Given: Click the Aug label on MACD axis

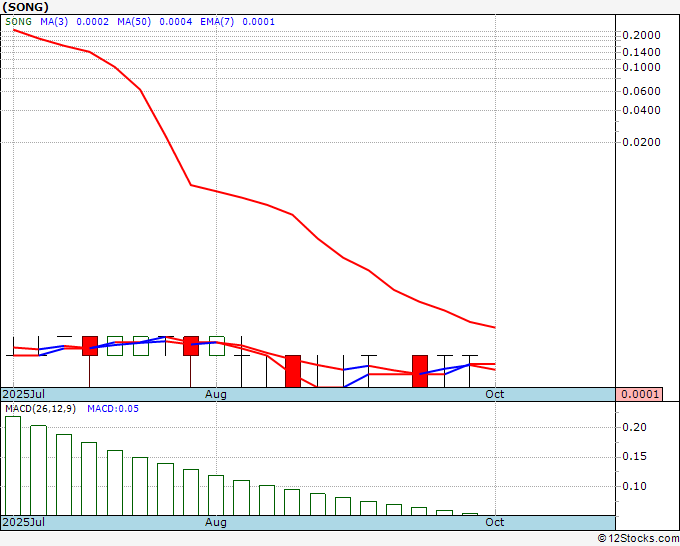Looking at the screenshot, I should (x=216, y=522).
